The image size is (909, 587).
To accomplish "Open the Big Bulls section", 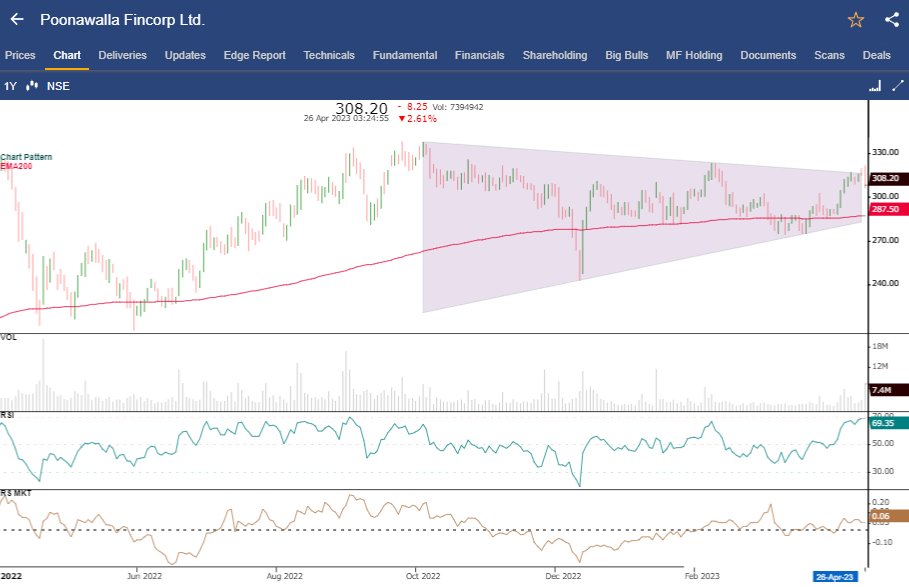I will coord(626,55).
